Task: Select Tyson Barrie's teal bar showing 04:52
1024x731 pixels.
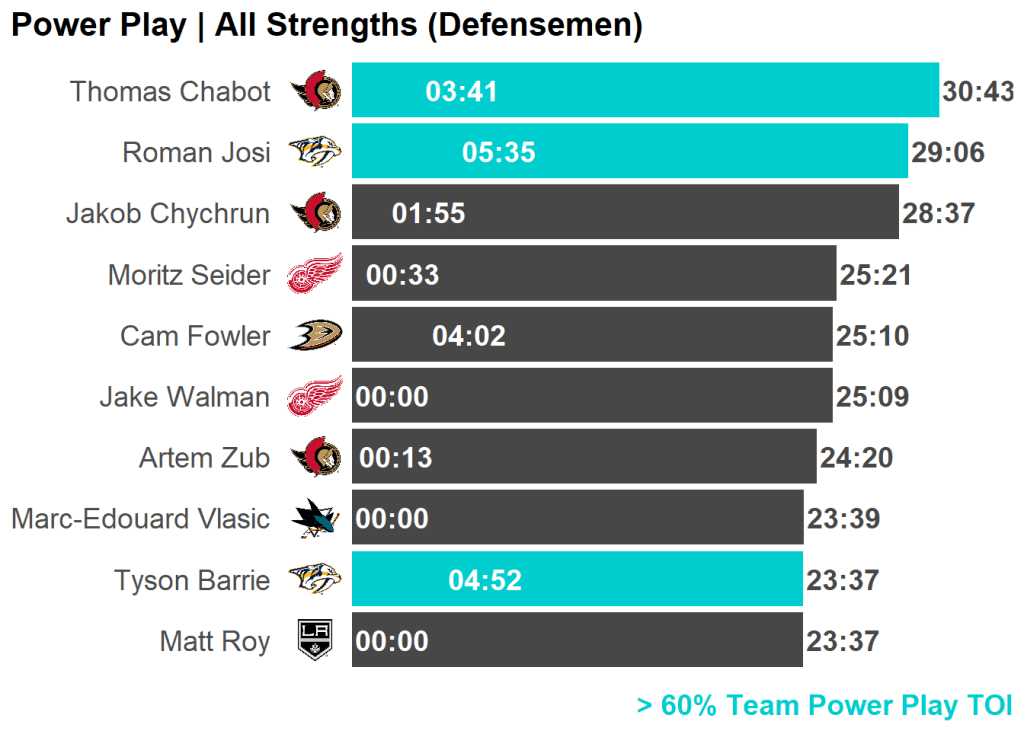Action: coord(577,579)
